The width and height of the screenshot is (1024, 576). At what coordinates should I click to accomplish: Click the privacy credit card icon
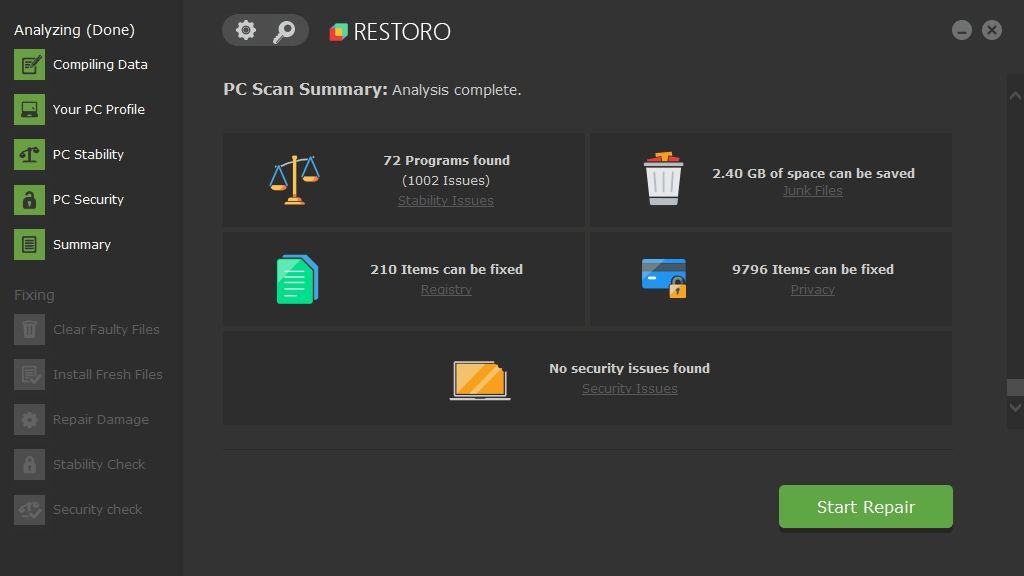[664, 278]
